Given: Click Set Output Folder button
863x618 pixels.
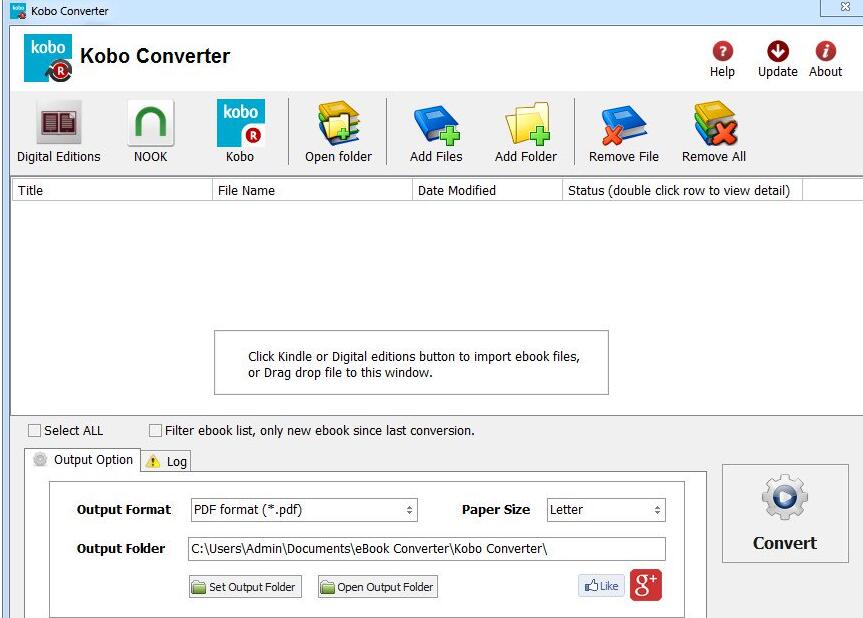Looking at the screenshot, I should coord(245,587).
